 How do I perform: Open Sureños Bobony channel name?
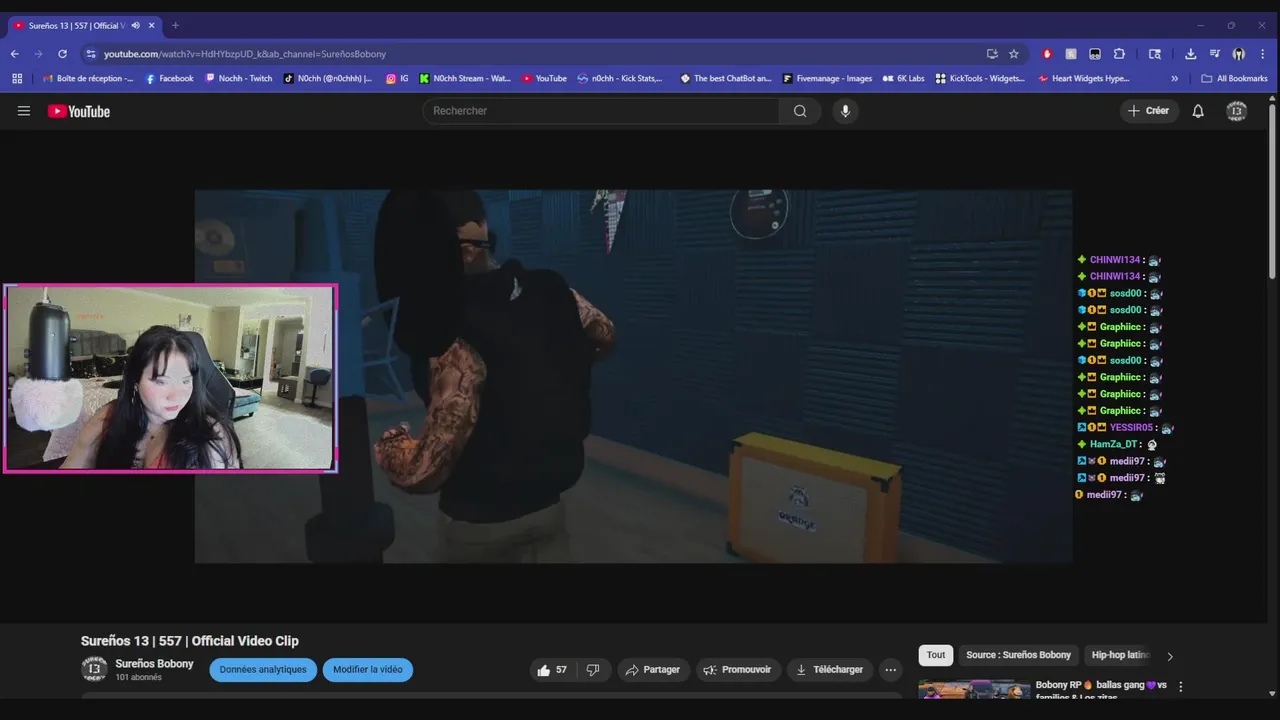154,664
